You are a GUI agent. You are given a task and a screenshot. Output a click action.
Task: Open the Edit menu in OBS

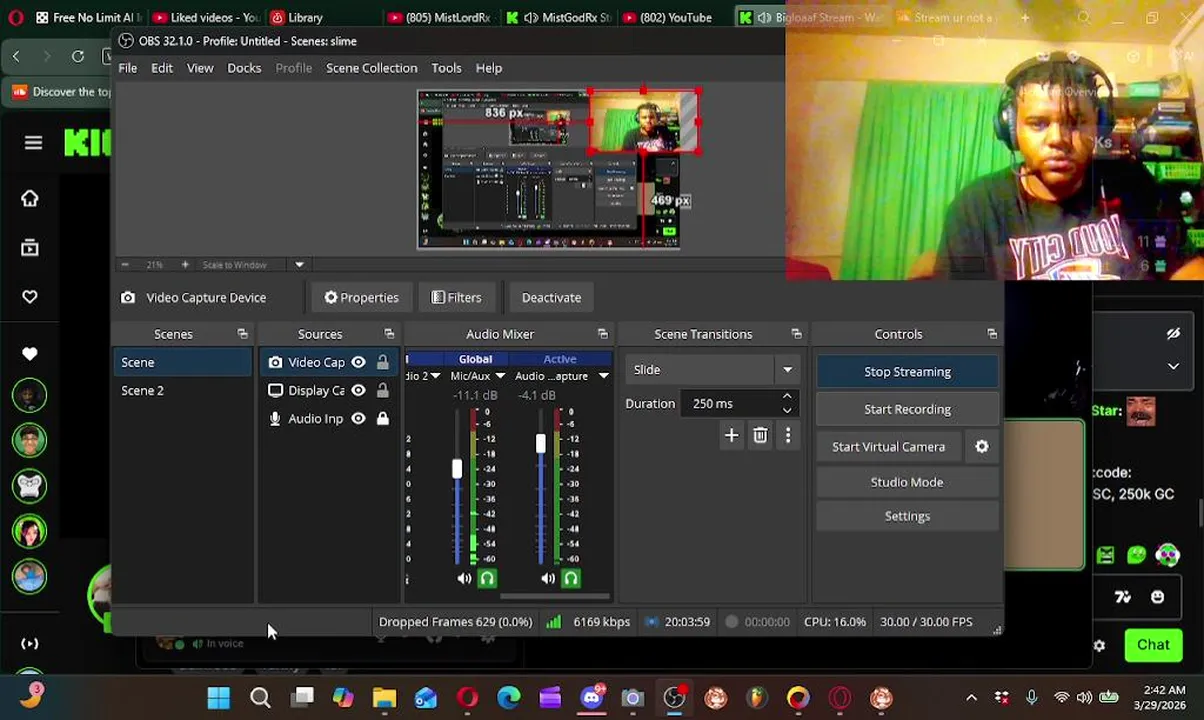(162, 68)
